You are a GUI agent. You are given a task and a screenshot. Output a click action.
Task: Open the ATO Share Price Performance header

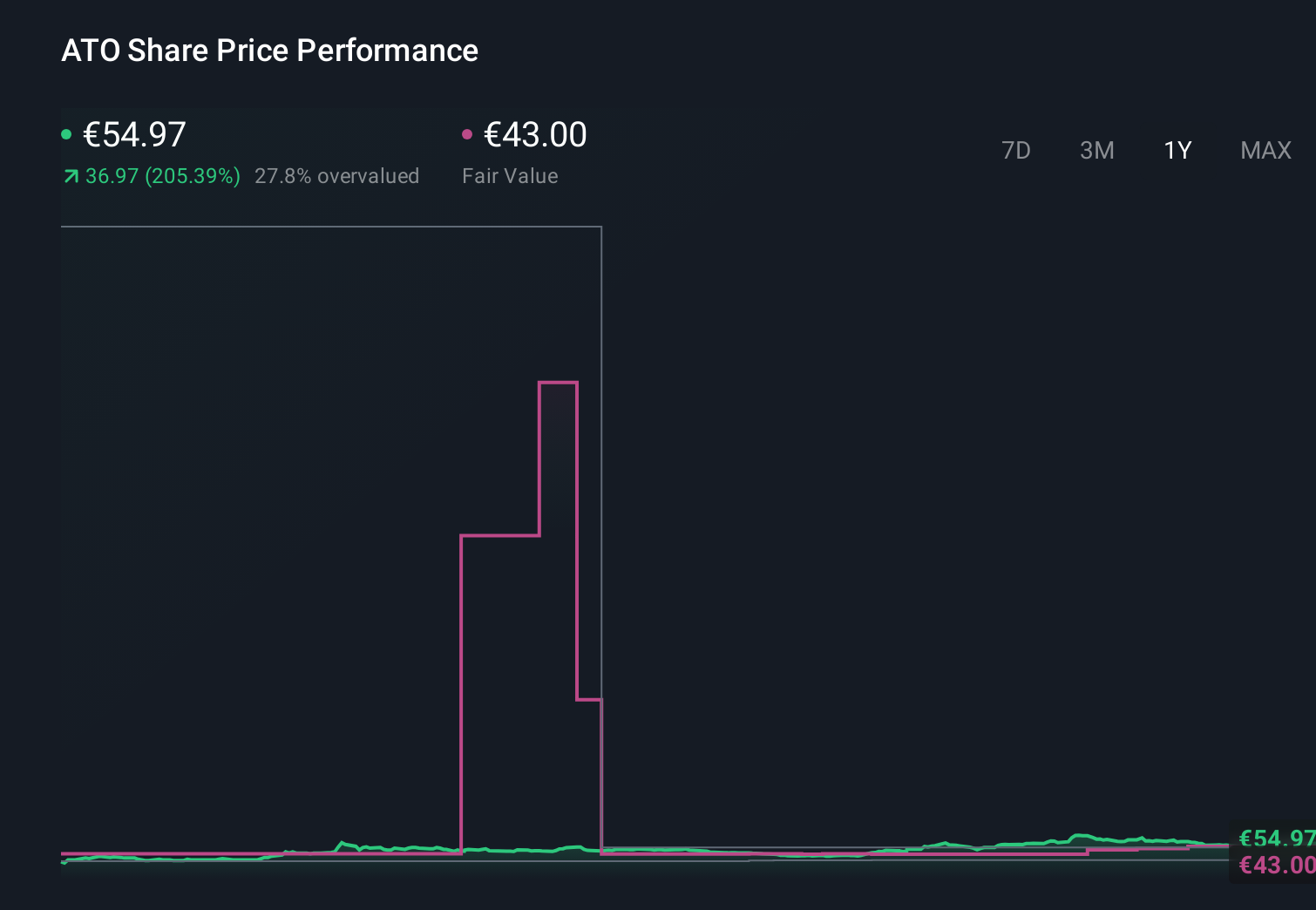[269, 51]
